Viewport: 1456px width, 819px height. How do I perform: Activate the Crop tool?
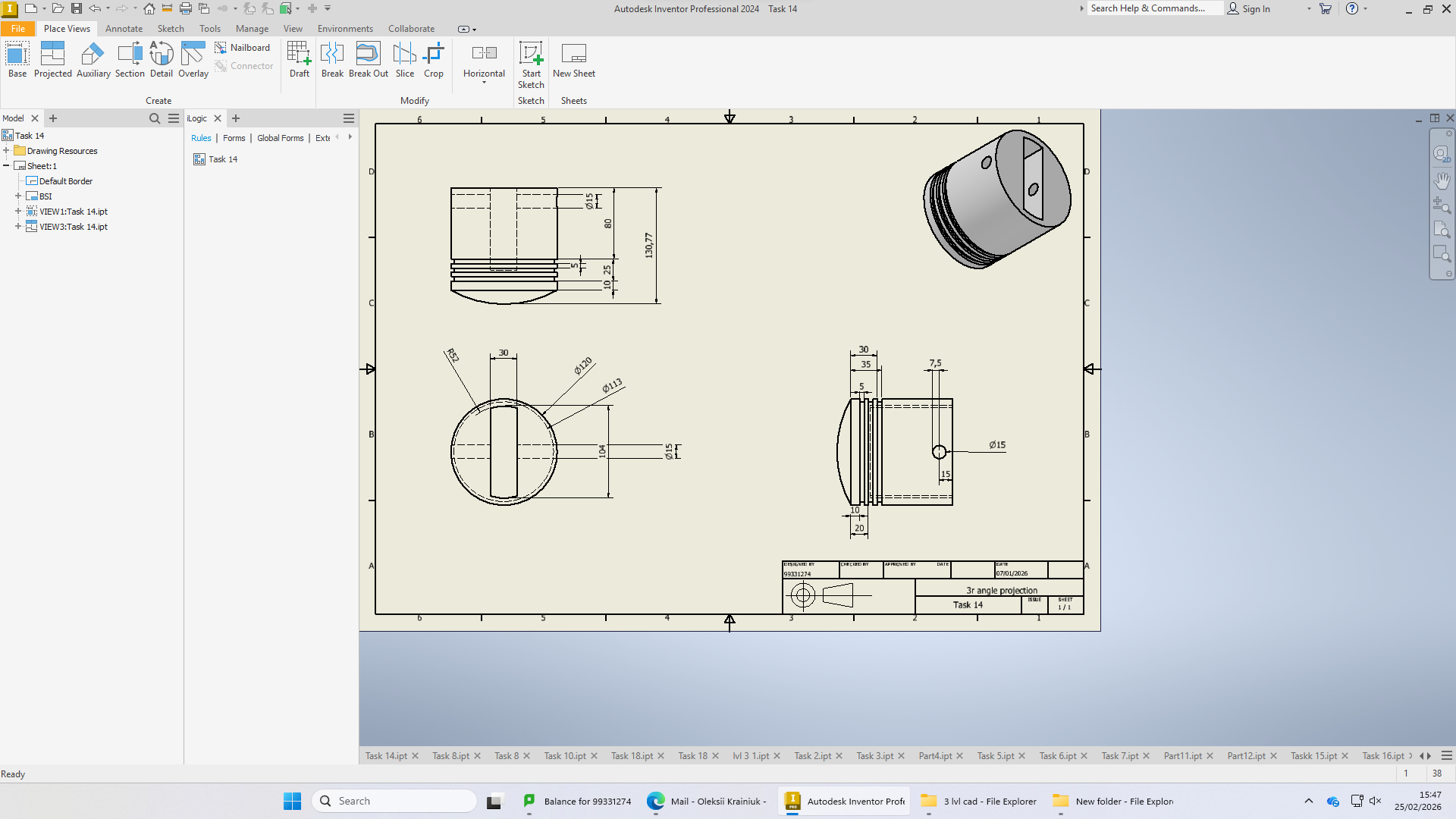pos(434,60)
